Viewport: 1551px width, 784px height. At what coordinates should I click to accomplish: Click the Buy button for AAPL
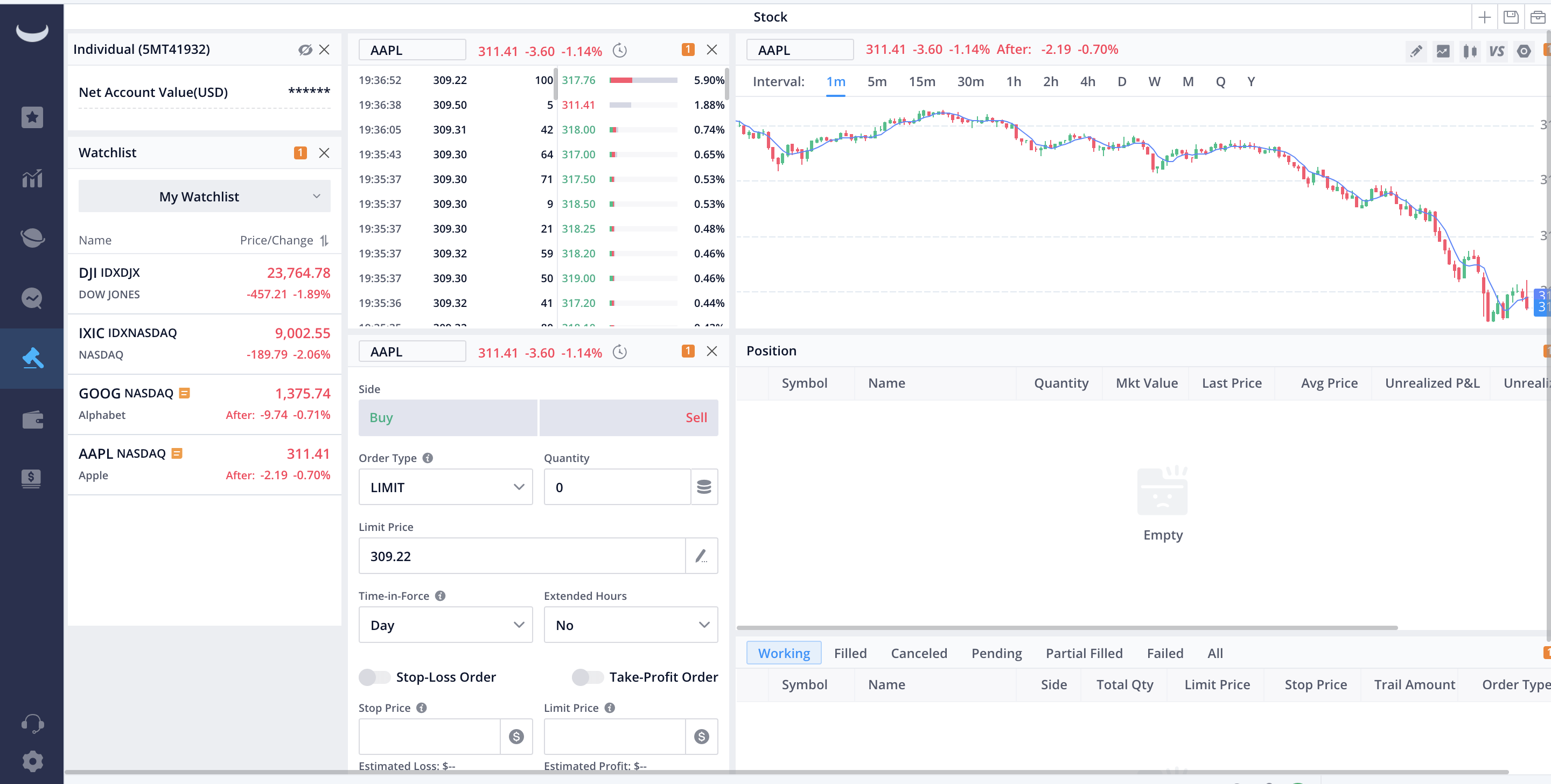pos(448,418)
